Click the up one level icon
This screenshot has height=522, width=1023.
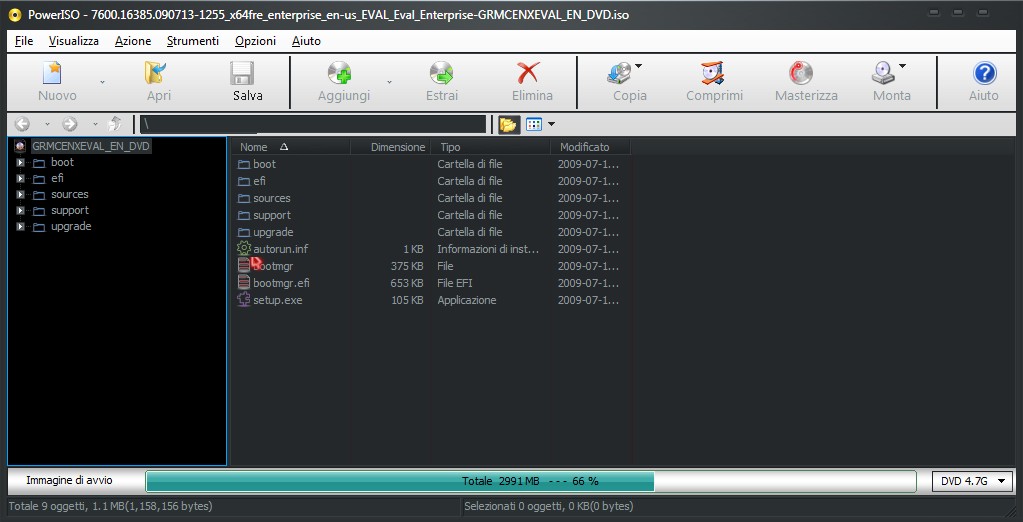point(115,124)
